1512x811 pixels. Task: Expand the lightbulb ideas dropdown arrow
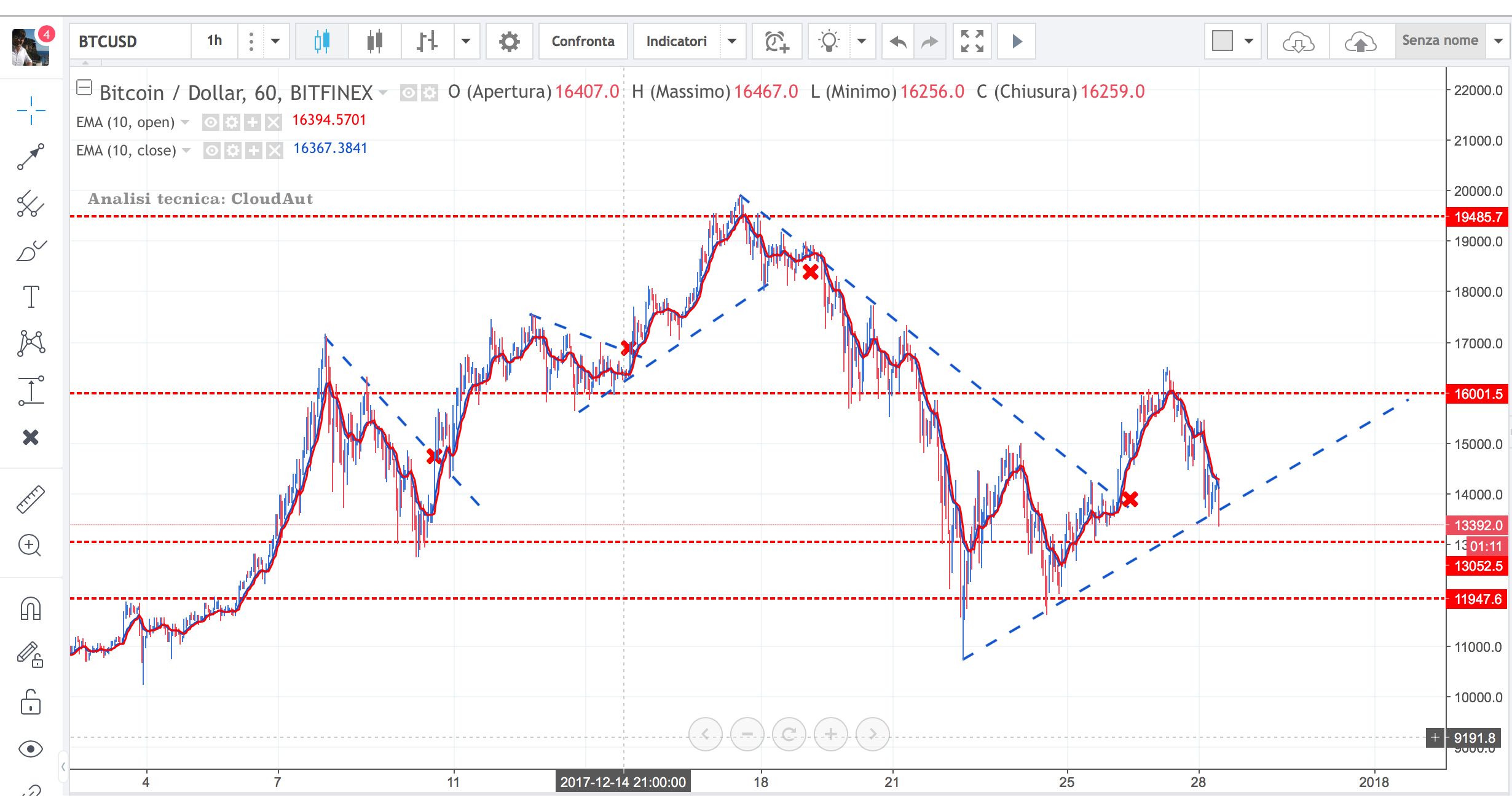[862, 41]
